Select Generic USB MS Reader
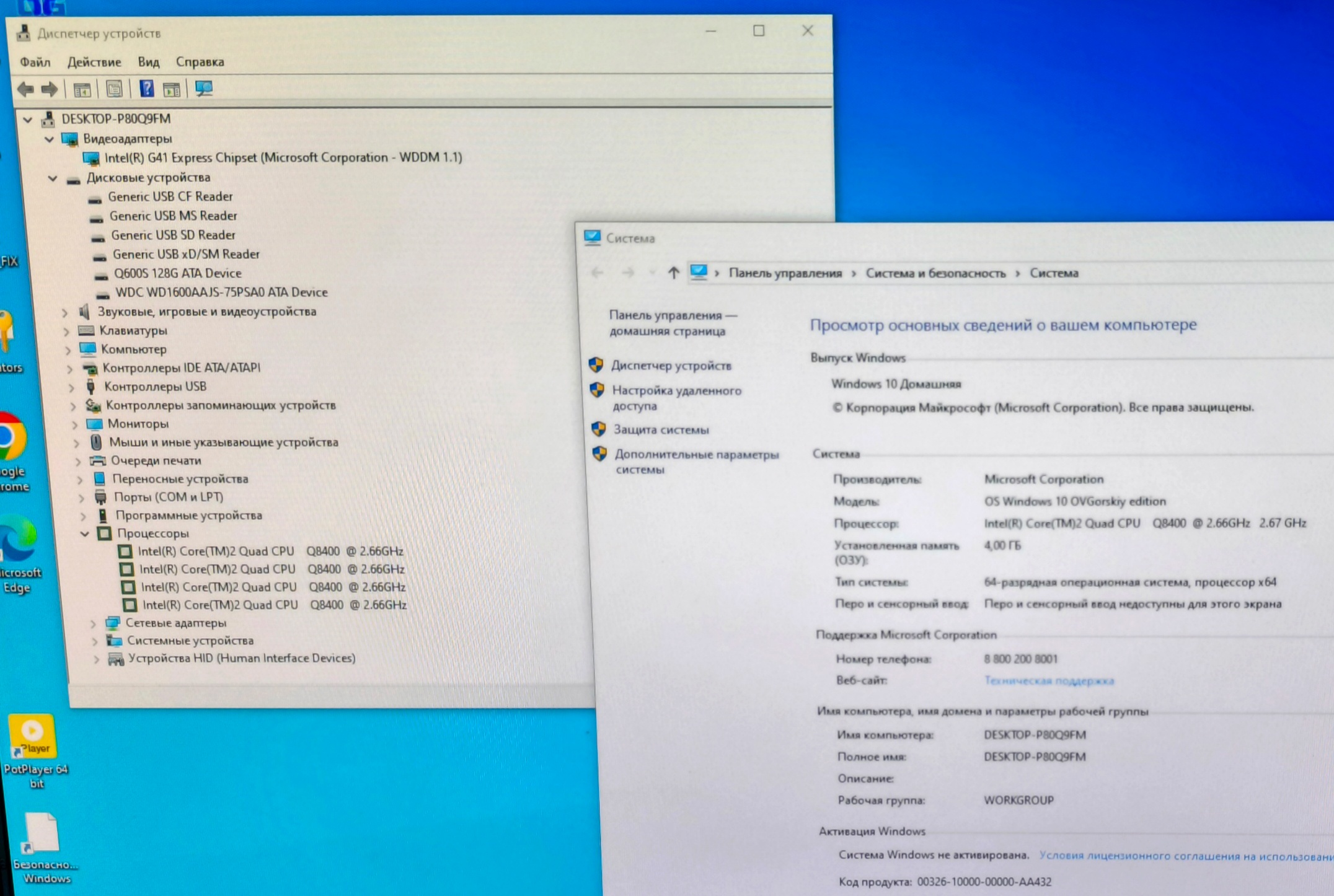 174,216
